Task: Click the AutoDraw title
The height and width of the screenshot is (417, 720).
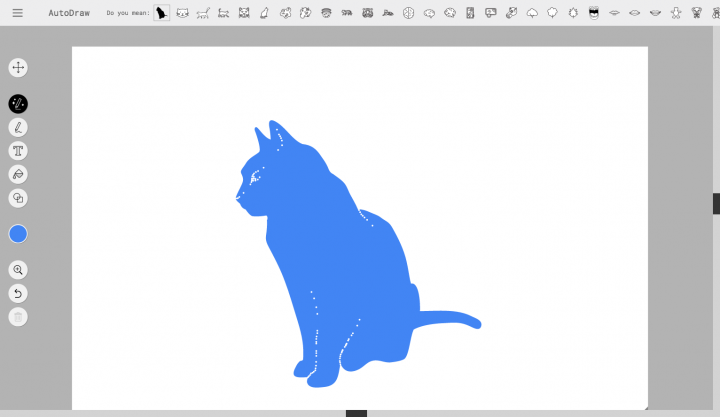Action: [x=69, y=13]
